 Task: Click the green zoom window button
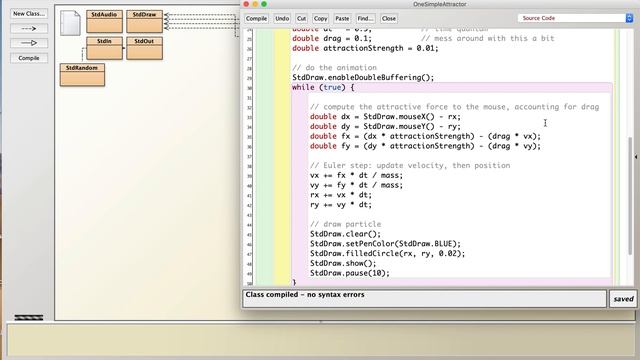click(x=264, y=4)
